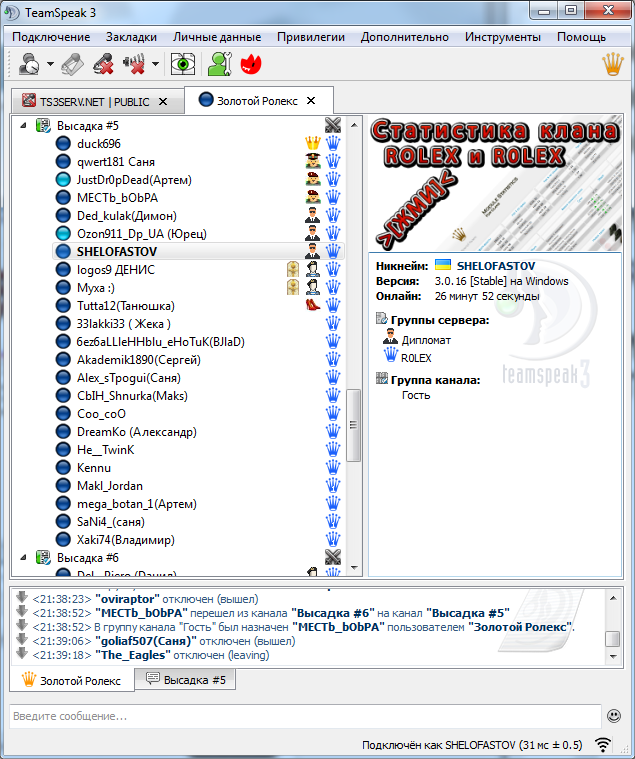Click blue ROLEX crown of SHELOFASTOV row
Viewport: 635px width, 759px height.
click(333, 251)
